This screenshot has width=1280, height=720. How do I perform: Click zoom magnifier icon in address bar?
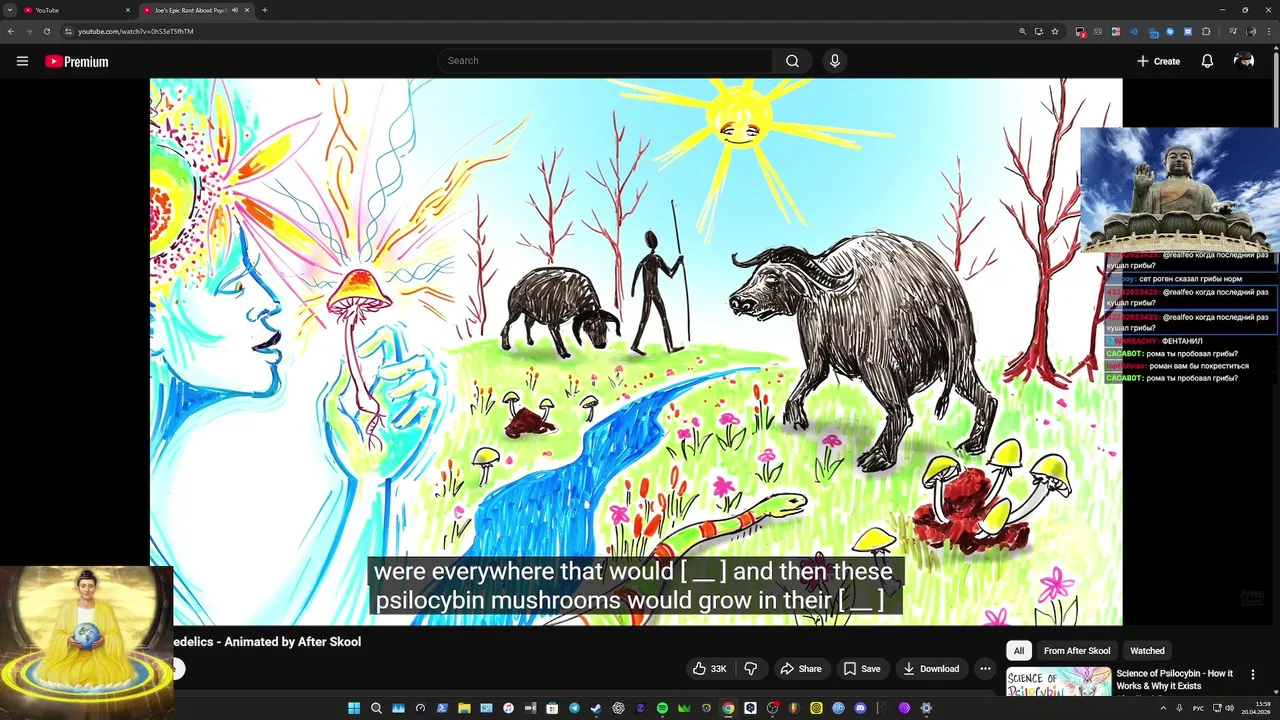point(1023,31)
